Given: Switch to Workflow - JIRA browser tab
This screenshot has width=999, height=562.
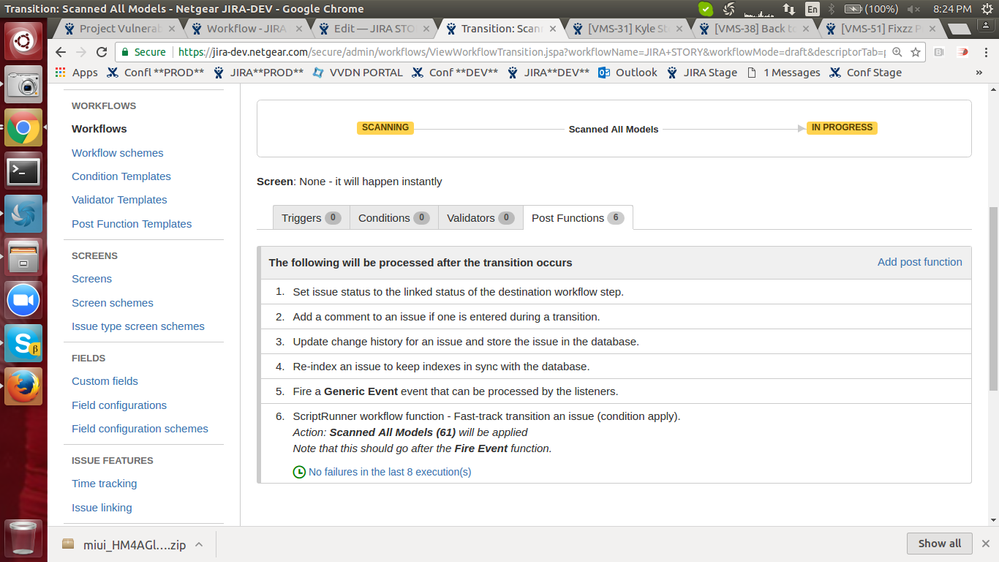Looking at the screenshot, I should pyautogui.click(x=246, y=29).
